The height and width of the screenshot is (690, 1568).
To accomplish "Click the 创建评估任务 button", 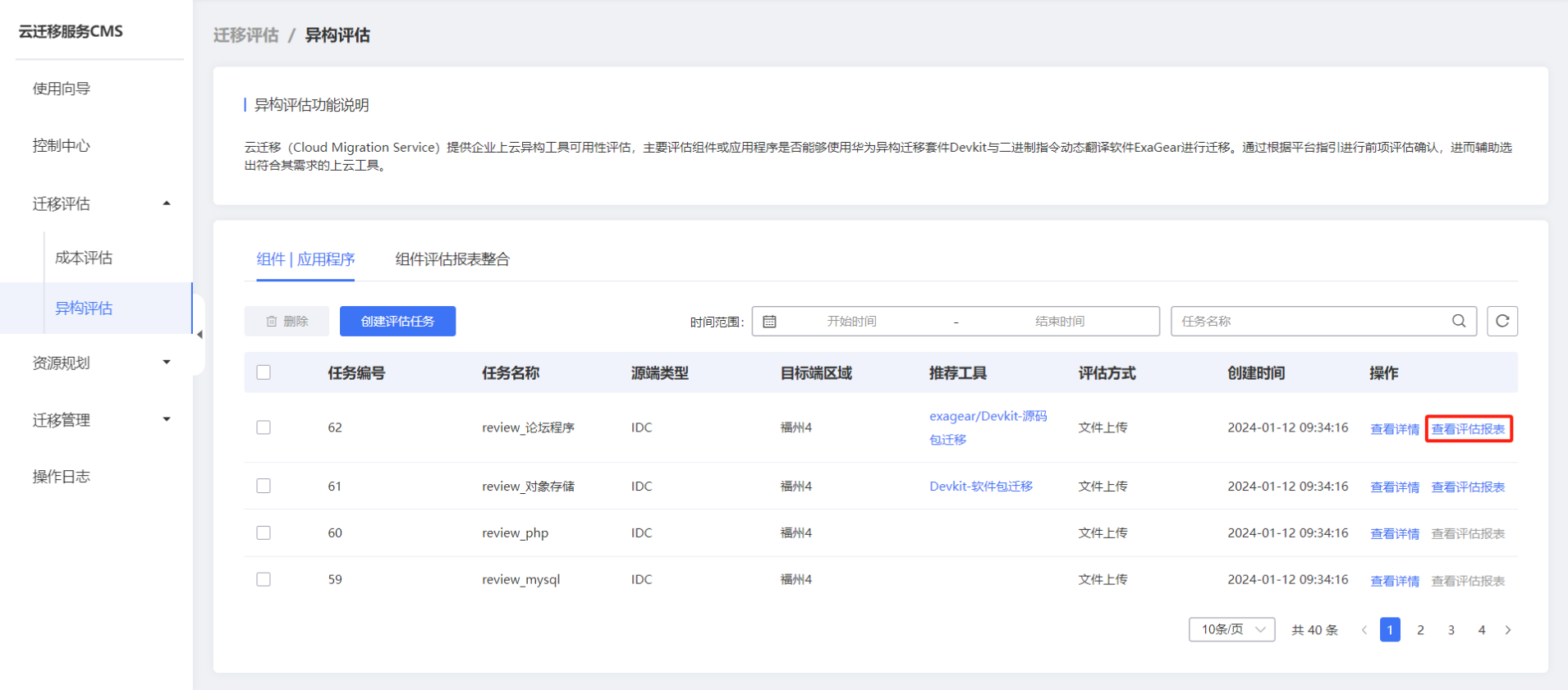I will coord(397,321).
